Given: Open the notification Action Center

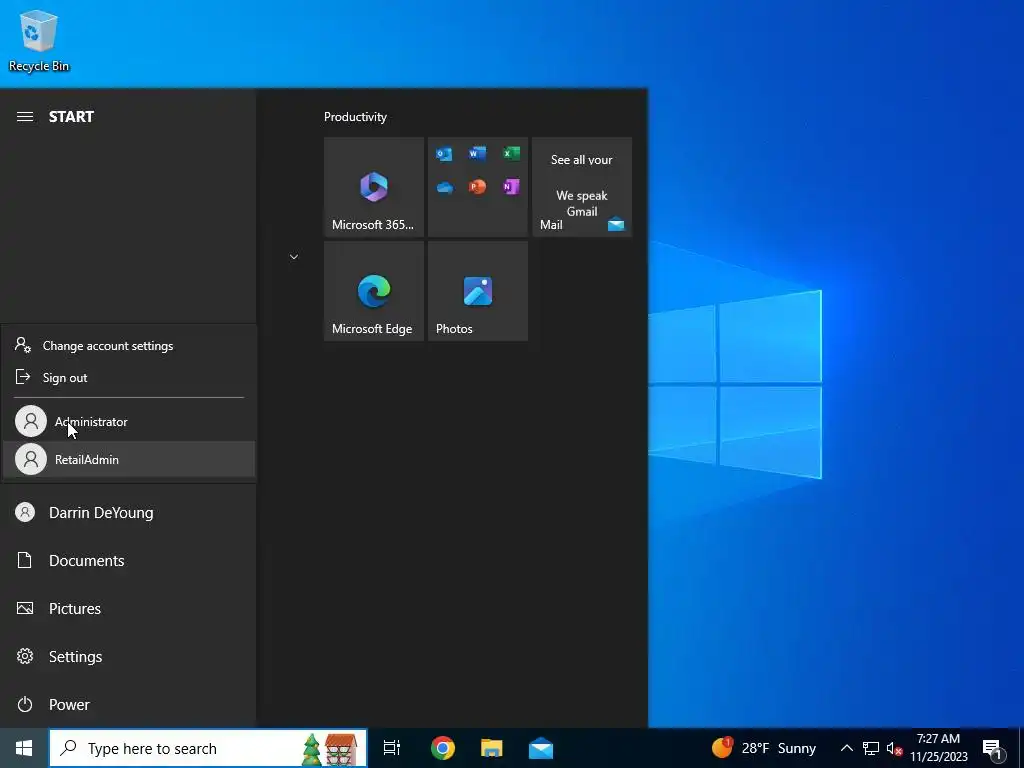Looking at the screenshot, I should click(x=993, y=749).
